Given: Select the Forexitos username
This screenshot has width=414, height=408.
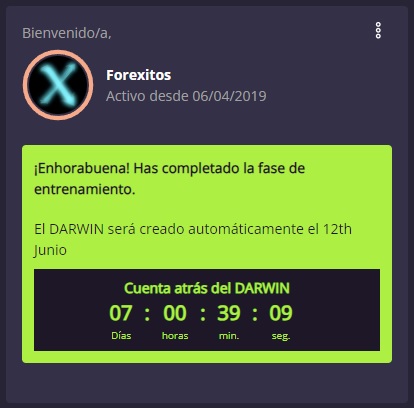Looking at the screenshot, I should click(x=139, y=75).
